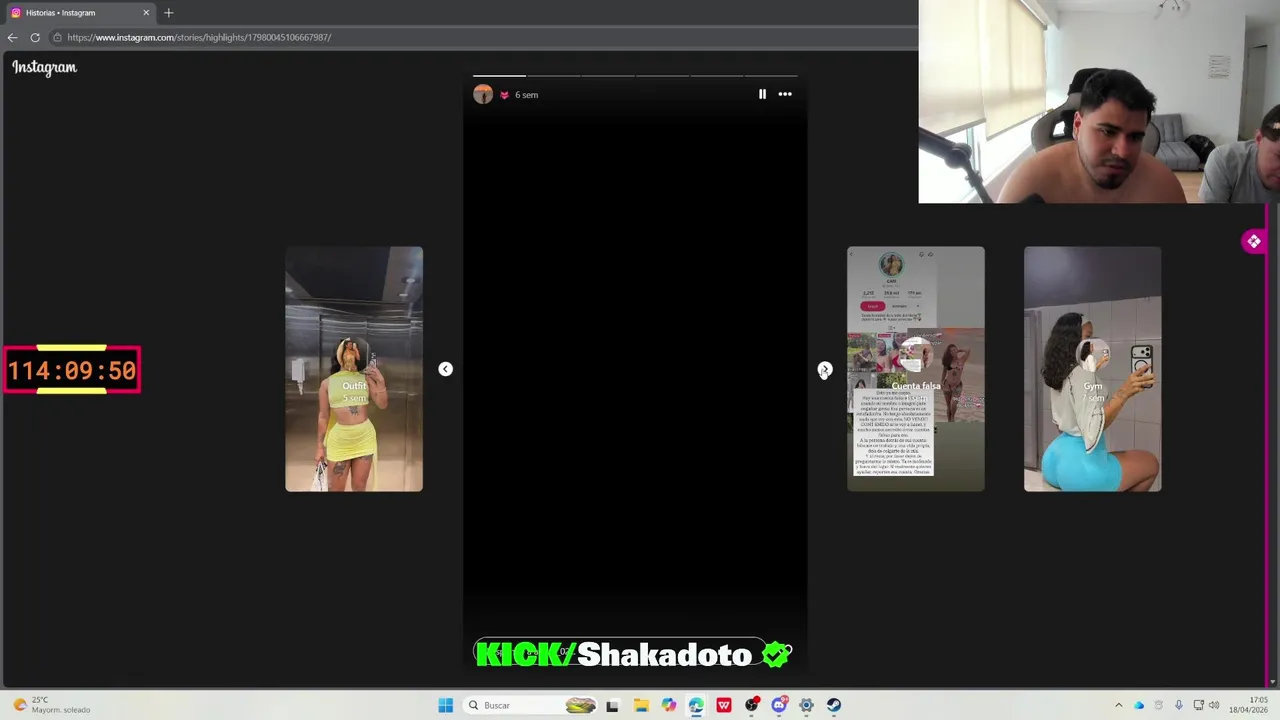Open OBS Studio from the taskbar
The image size is (1280, 720).
click(751, 705)
